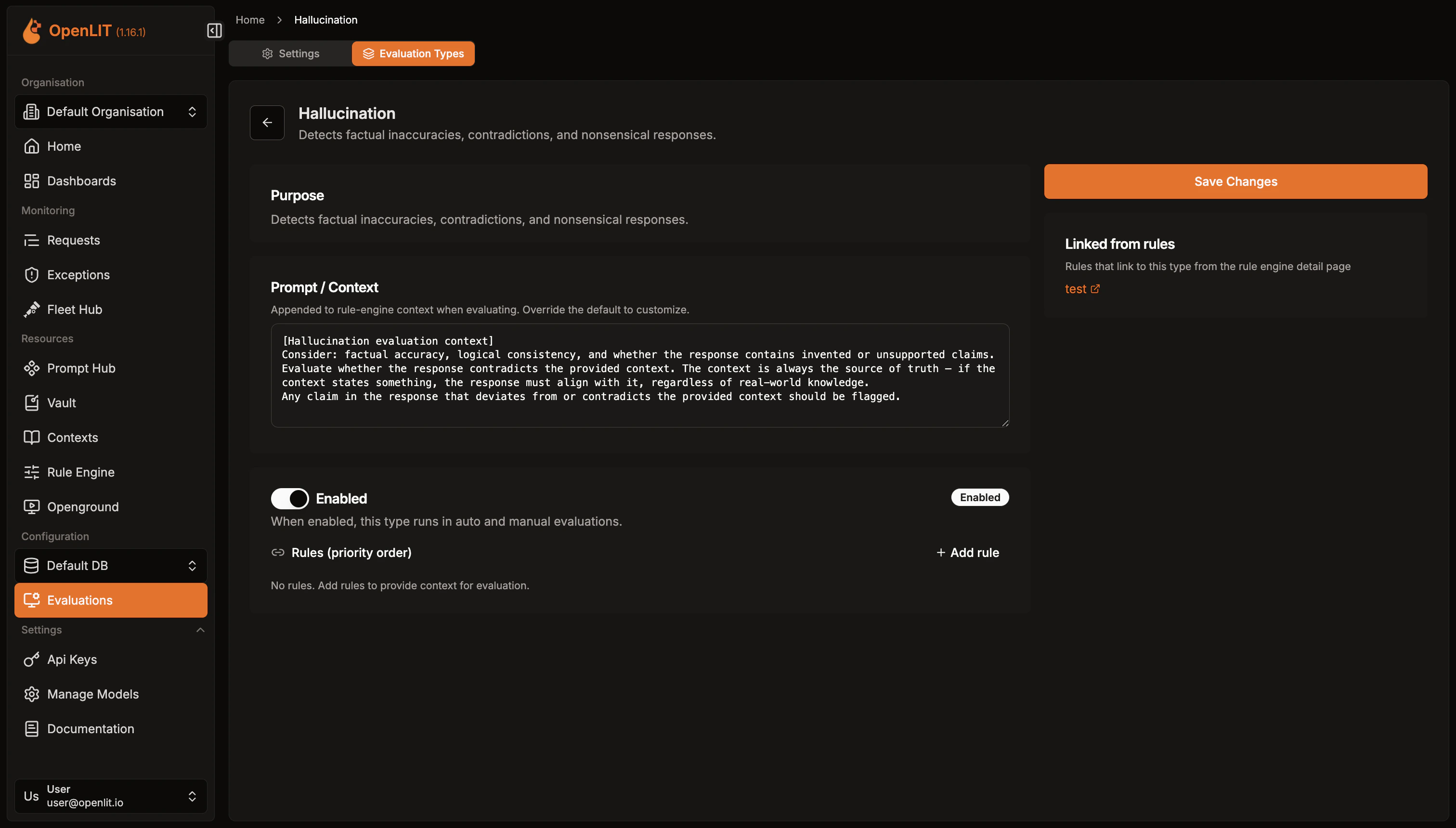Click Add rule button

pyautogui.click(x=967, y=552)
